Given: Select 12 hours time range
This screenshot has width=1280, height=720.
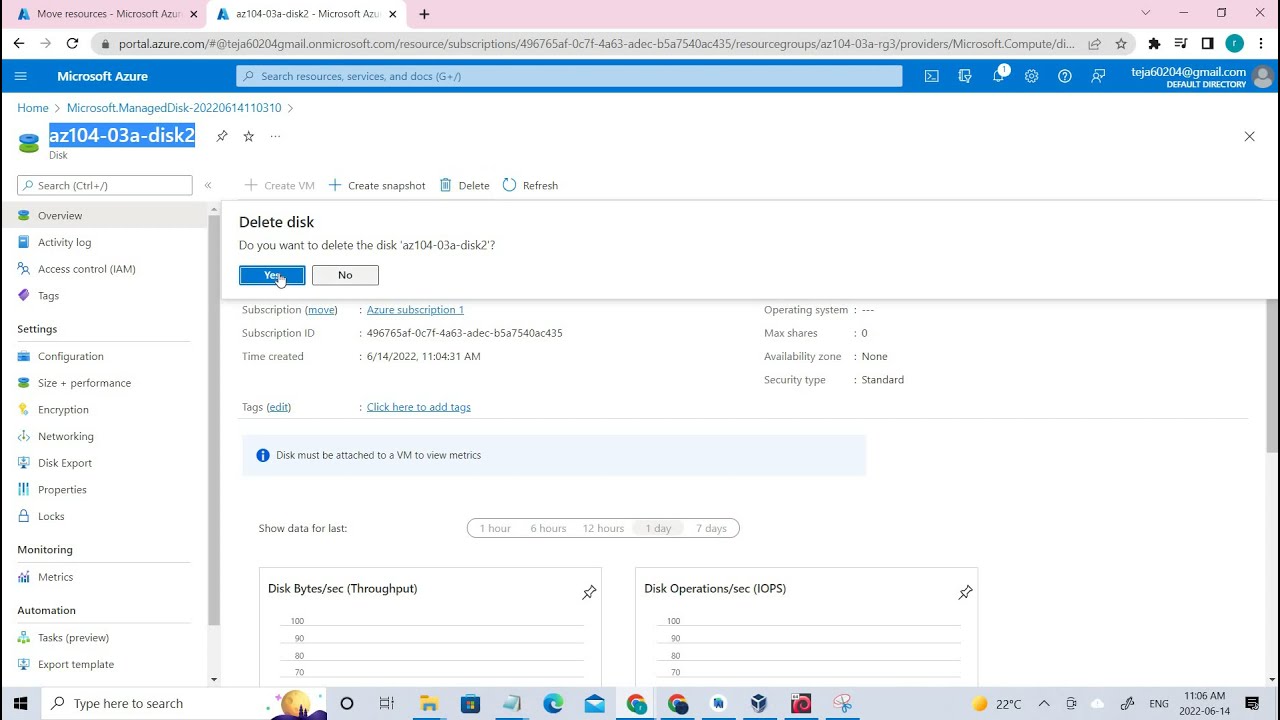Looking at the screenshot, I should pyautogui.click(x=603, y=528).
